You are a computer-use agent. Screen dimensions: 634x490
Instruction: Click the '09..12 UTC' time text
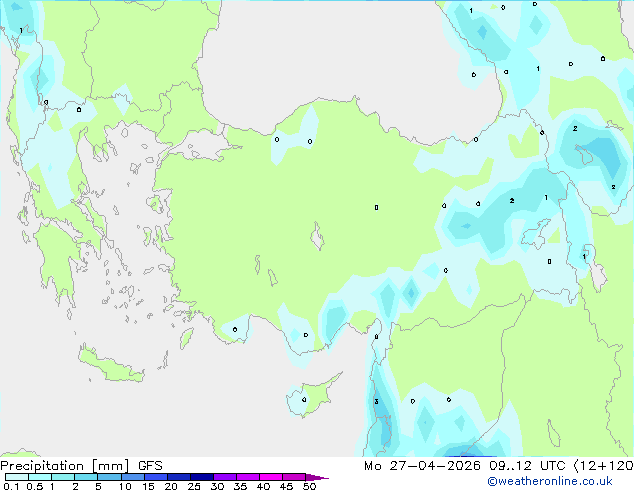(527, 466)
